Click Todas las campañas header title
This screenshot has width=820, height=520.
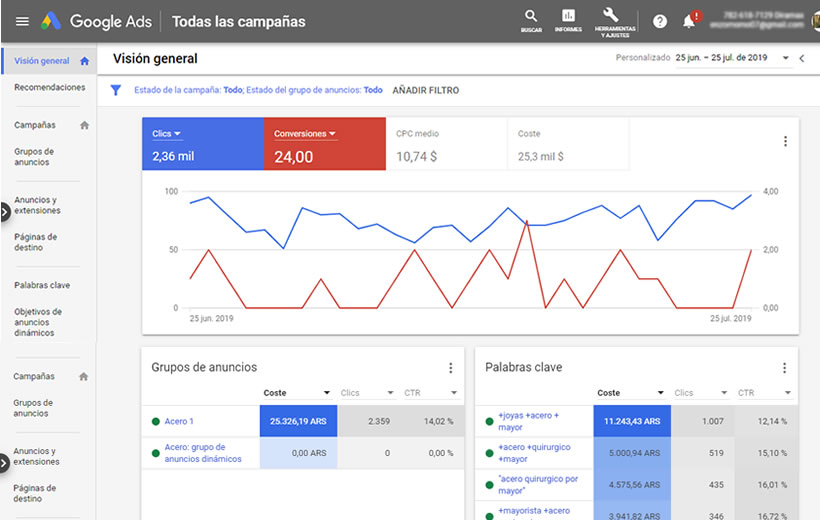[x=238, y=21]
